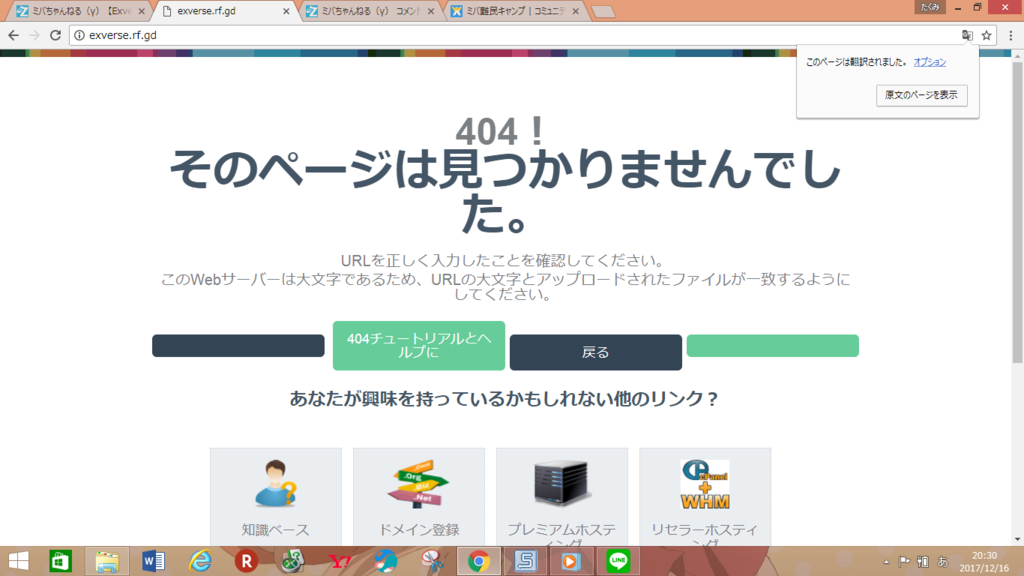View site information icon in address bar
This screenshot has height=576, width=1024.
point(79,35)
